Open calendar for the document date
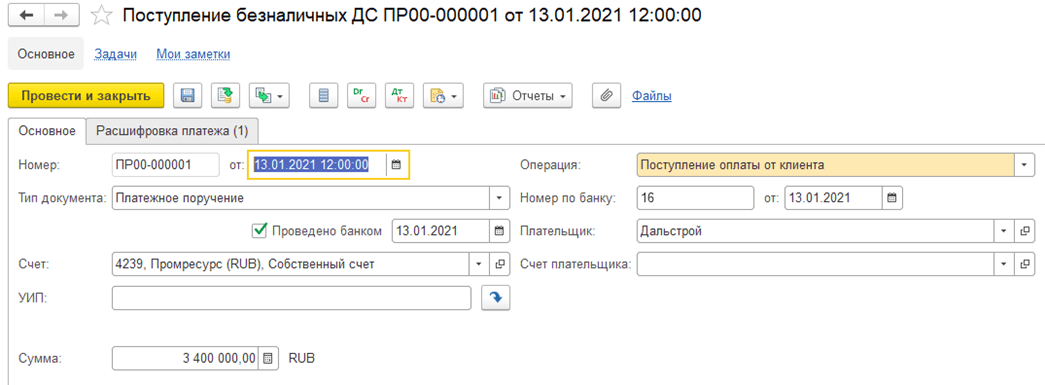Screen dimensions: 1045x385 [x=397, y=165]
